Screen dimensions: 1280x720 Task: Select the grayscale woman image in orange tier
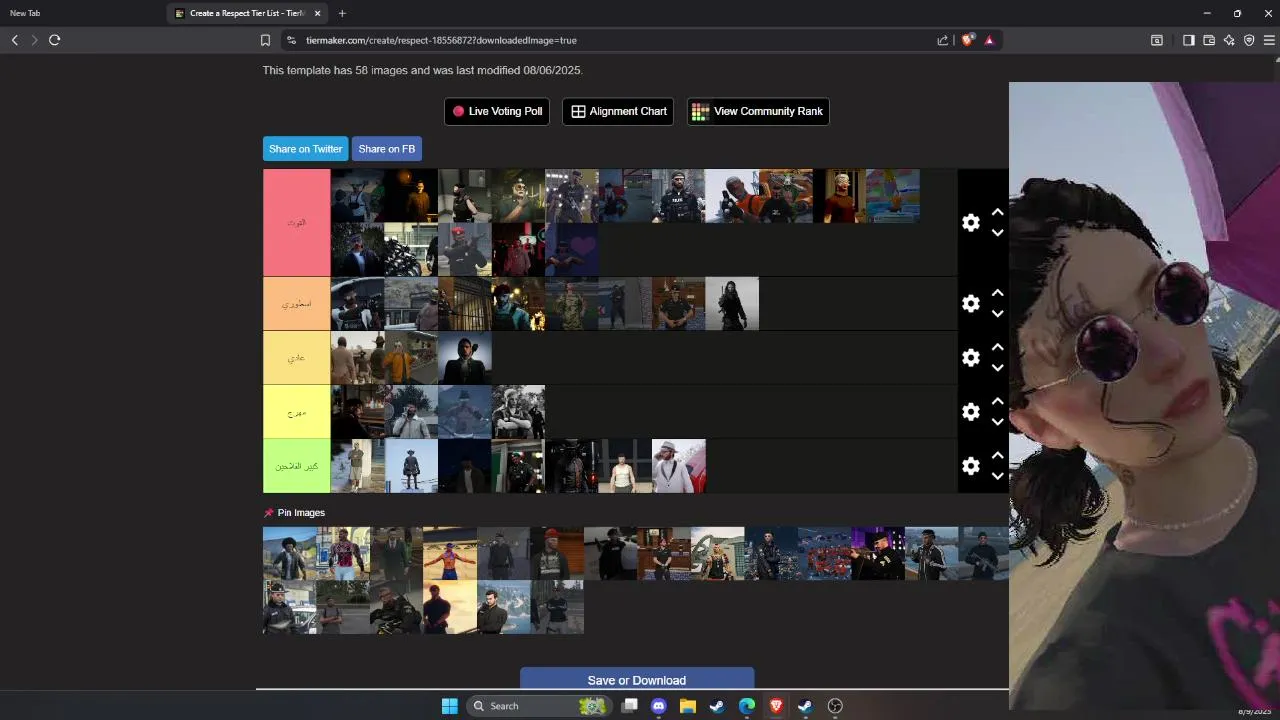[732, 303]
